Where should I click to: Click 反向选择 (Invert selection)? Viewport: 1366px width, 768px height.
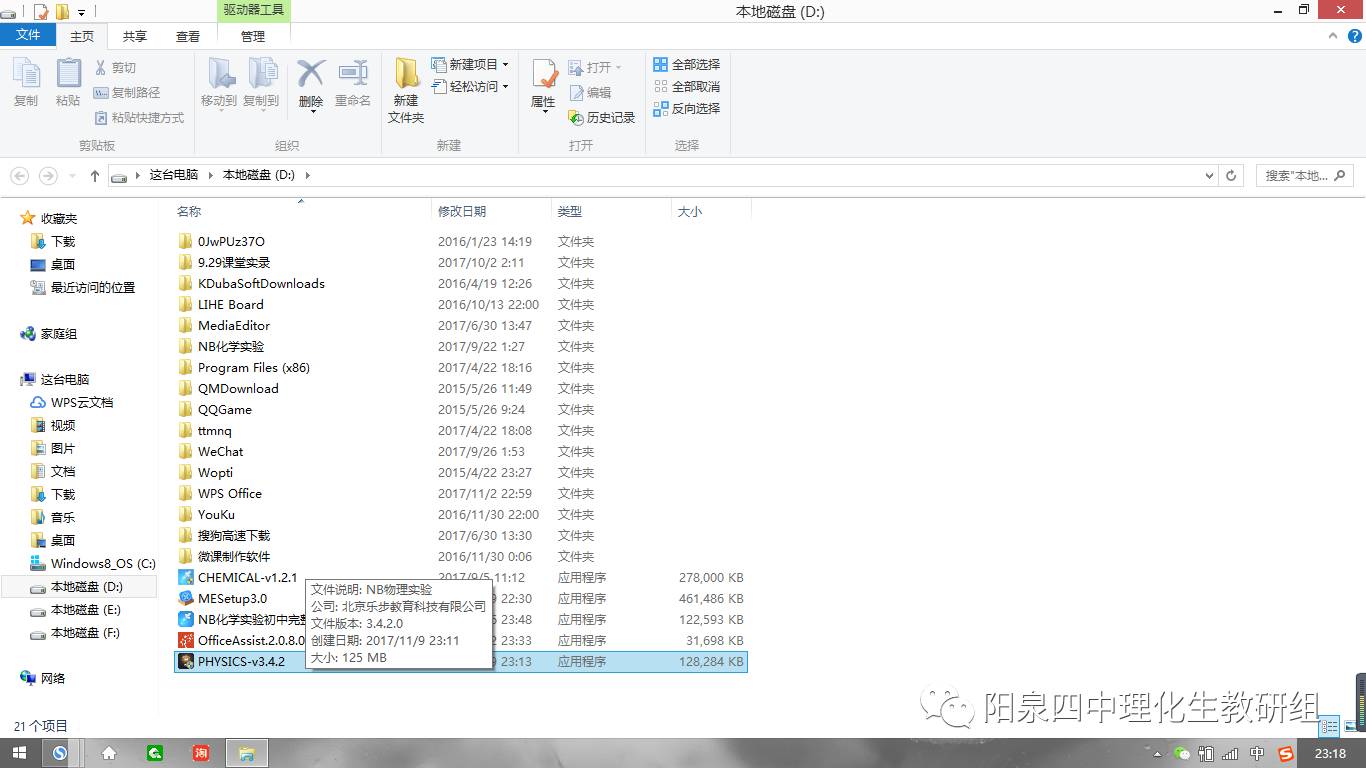(687, 108)
